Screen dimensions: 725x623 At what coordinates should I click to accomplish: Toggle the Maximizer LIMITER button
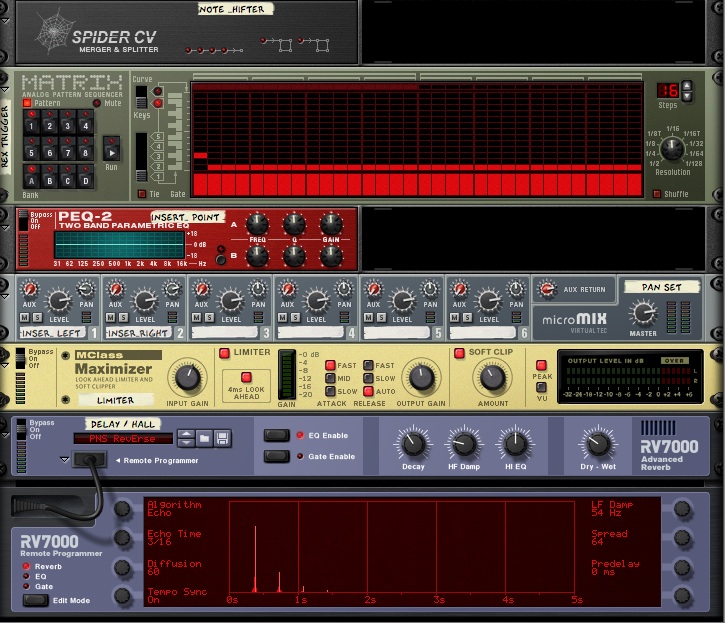tap(224, 353)
